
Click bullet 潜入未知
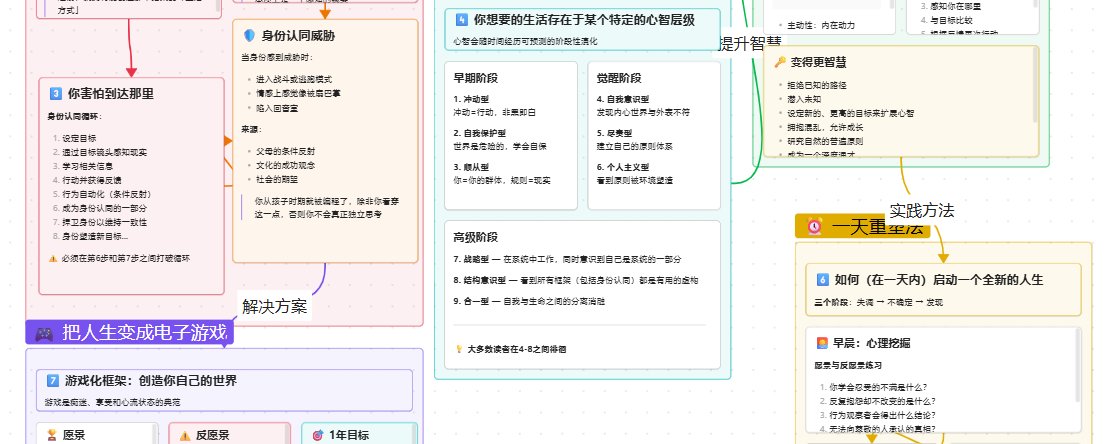click(804, 99)
